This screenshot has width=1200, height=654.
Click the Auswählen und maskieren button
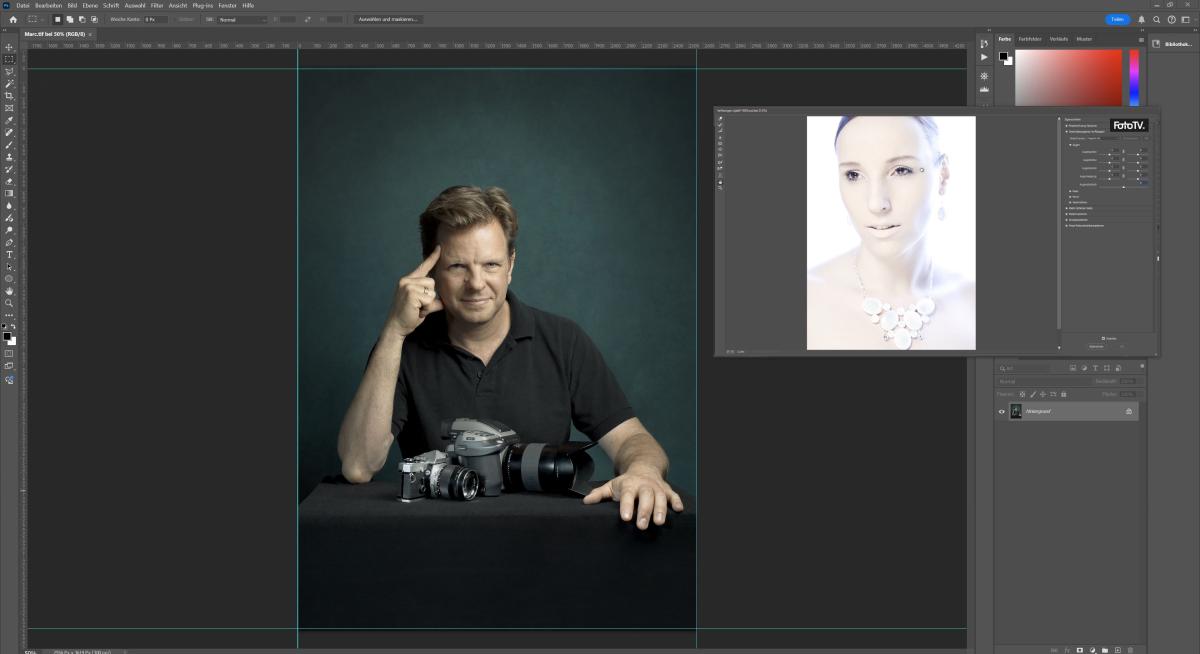[390, 19]
